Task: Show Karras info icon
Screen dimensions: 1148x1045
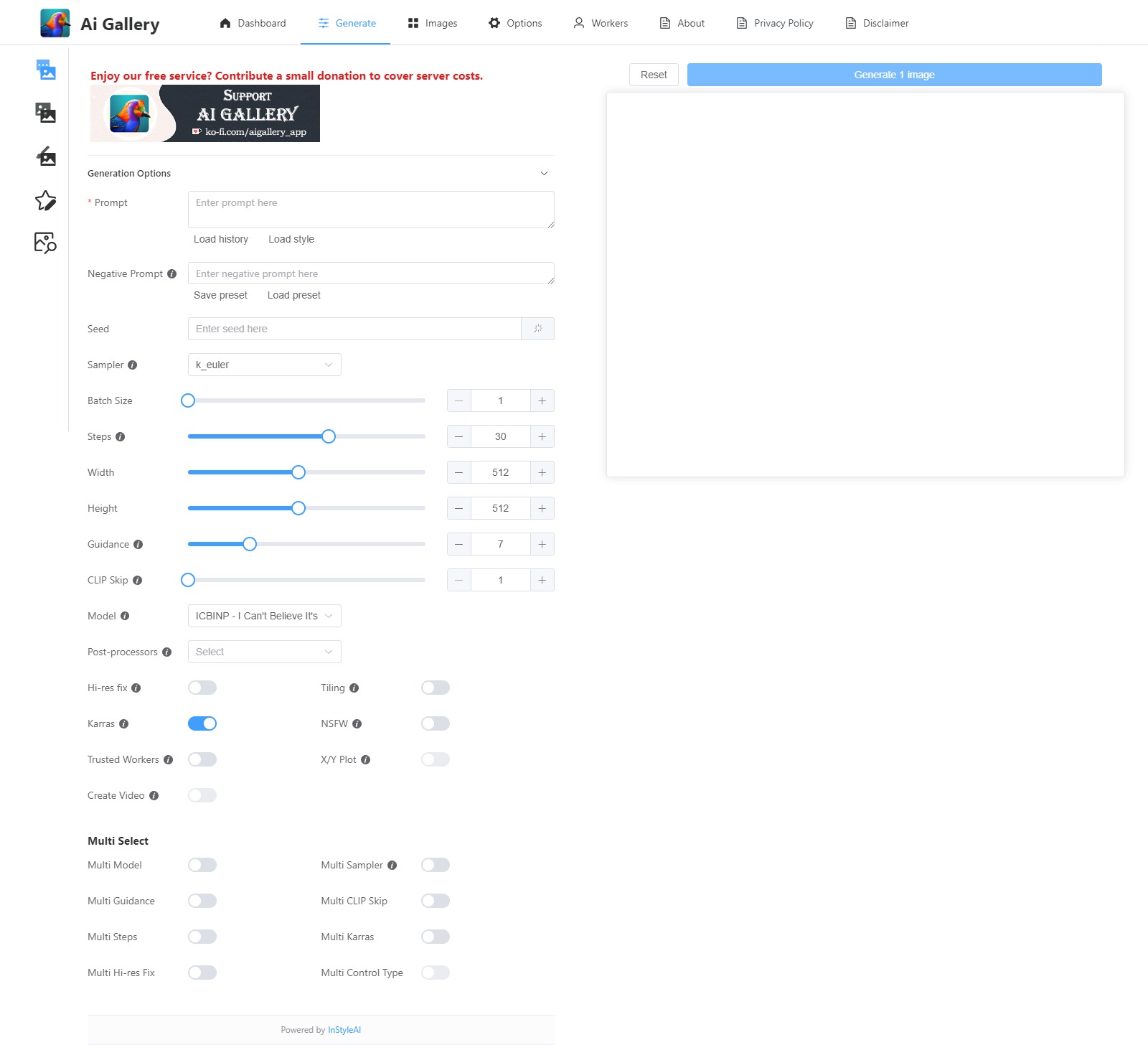Action: pos(123,723)
